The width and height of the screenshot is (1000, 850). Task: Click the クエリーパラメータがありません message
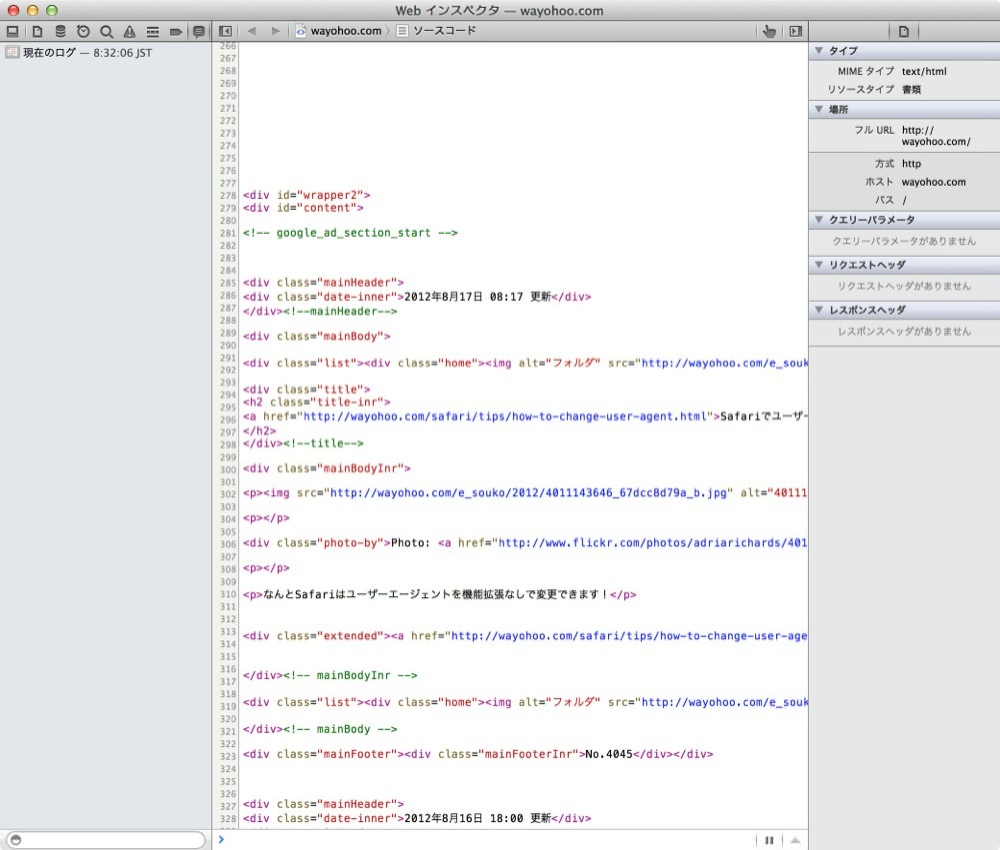pyautogui.click(x=904, y=241)
